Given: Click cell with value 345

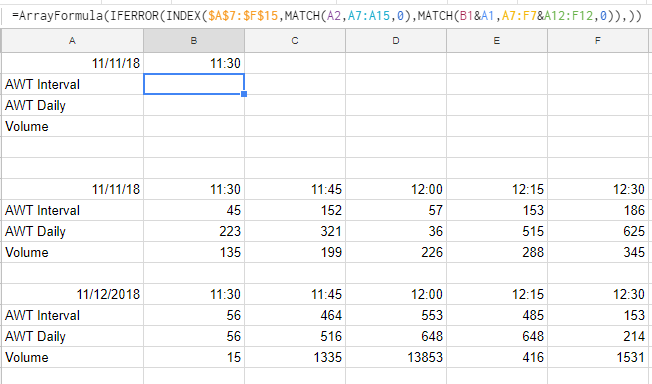Looking at the screenshot, I should tap(598, 252).
